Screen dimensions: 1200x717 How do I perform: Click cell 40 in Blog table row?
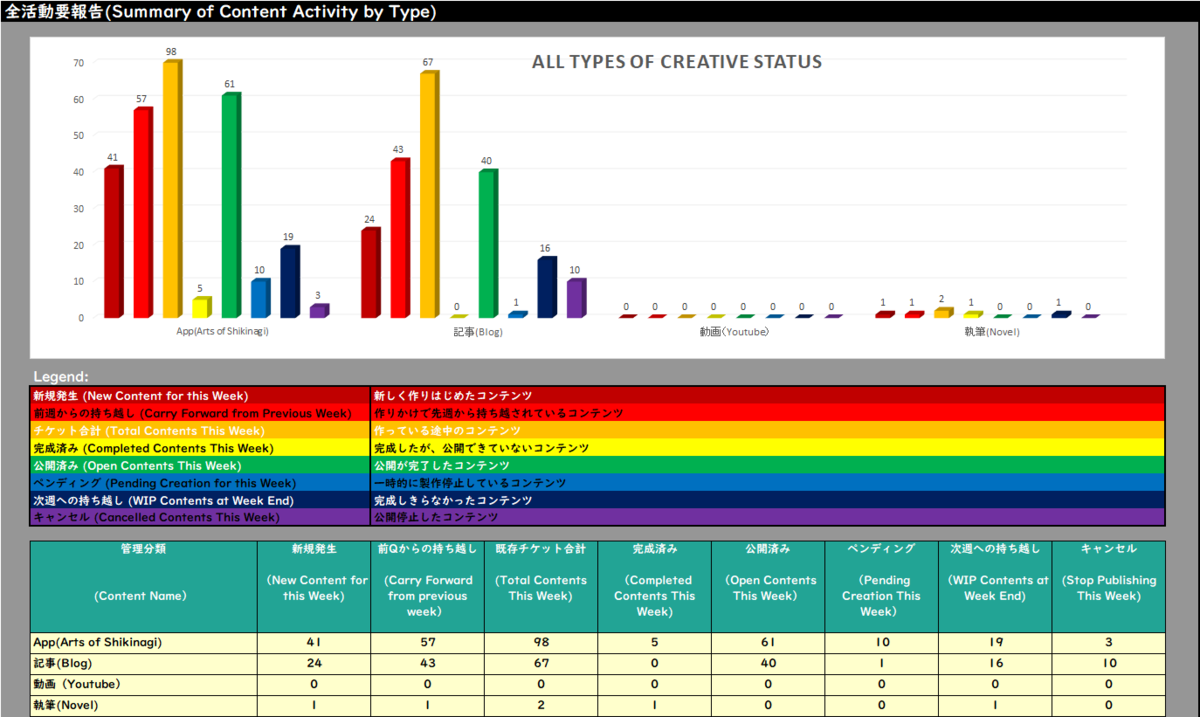tap(768, 663)
